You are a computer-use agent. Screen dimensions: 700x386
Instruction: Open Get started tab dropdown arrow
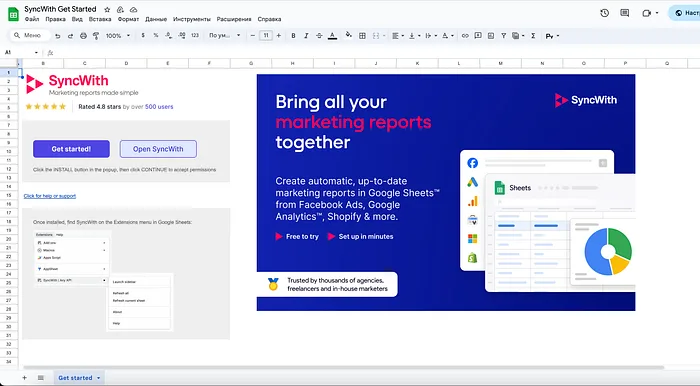click(99, 378)
